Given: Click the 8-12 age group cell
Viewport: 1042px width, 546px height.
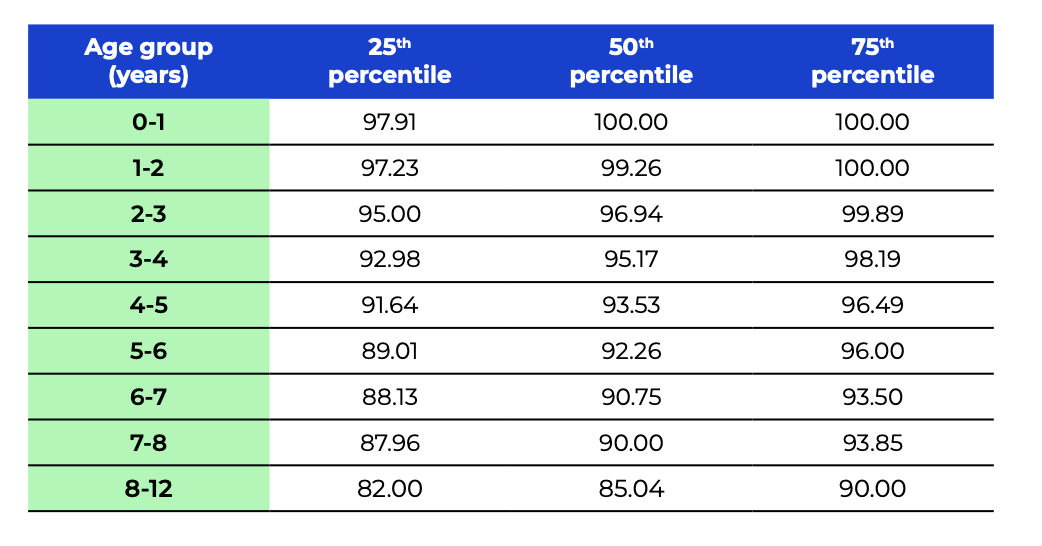Looking at the screenshot, I should [x=148, y=488].
